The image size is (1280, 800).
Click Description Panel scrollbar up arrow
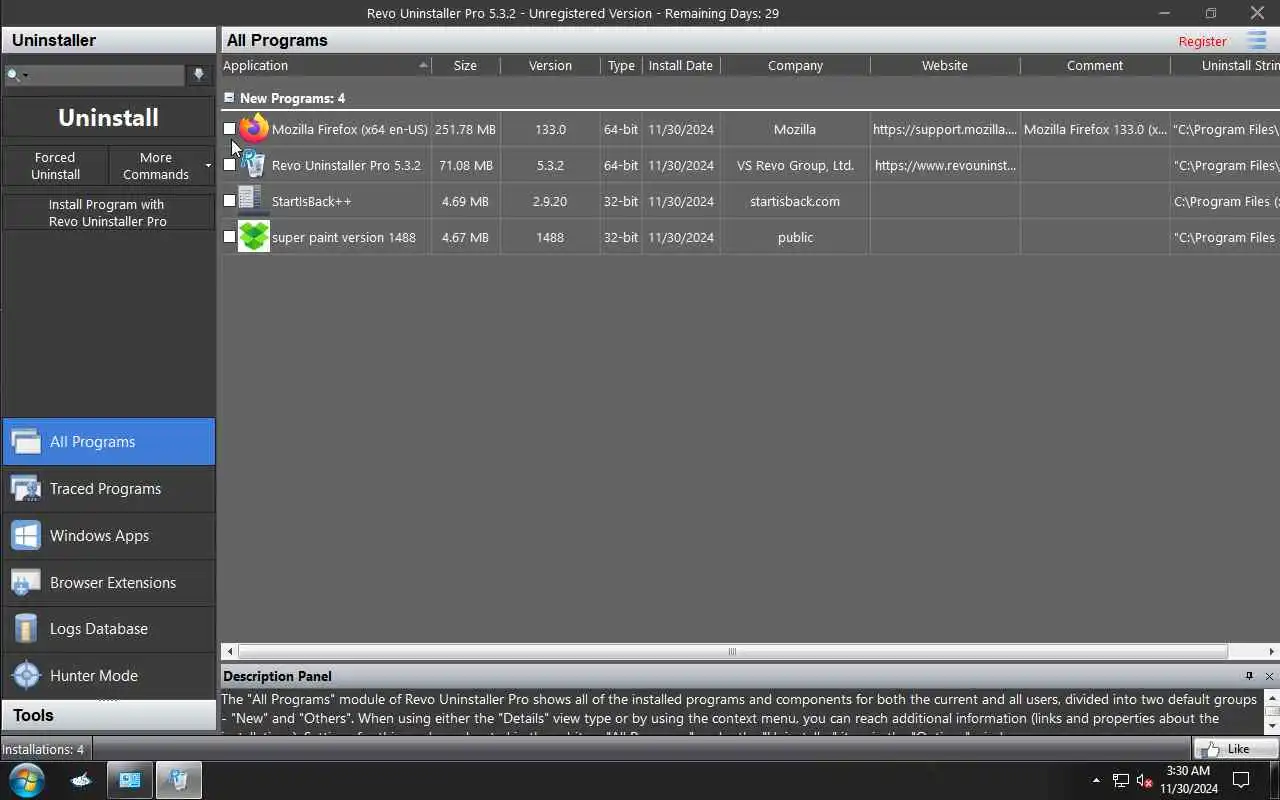pos(1272,696)
